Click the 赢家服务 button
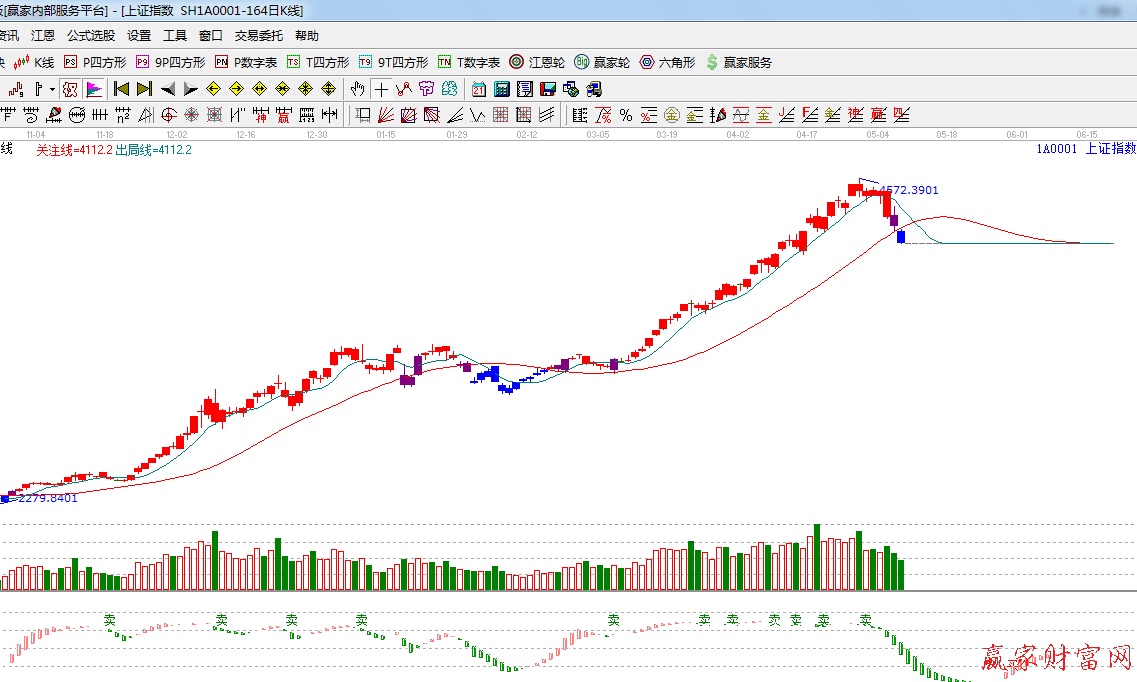The height and width of the screenshot is (682, 1137). pos(739,62)
